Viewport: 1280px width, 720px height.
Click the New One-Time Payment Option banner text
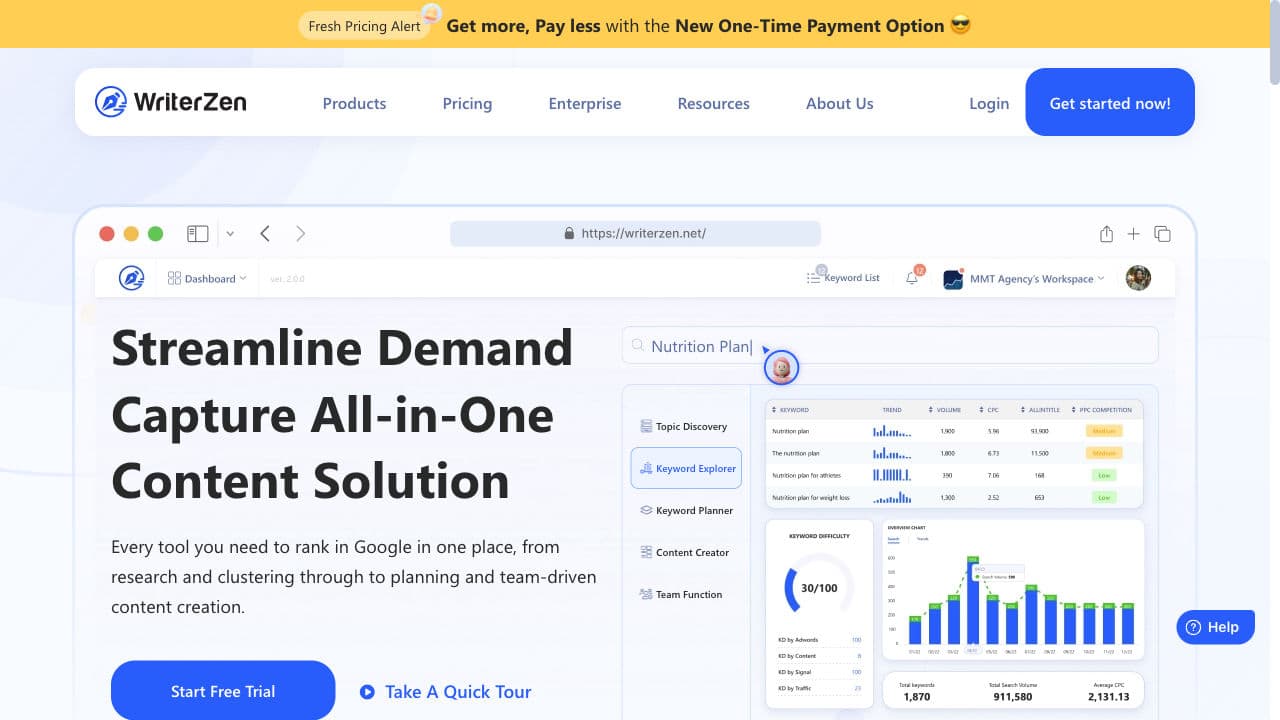[810, 26]
